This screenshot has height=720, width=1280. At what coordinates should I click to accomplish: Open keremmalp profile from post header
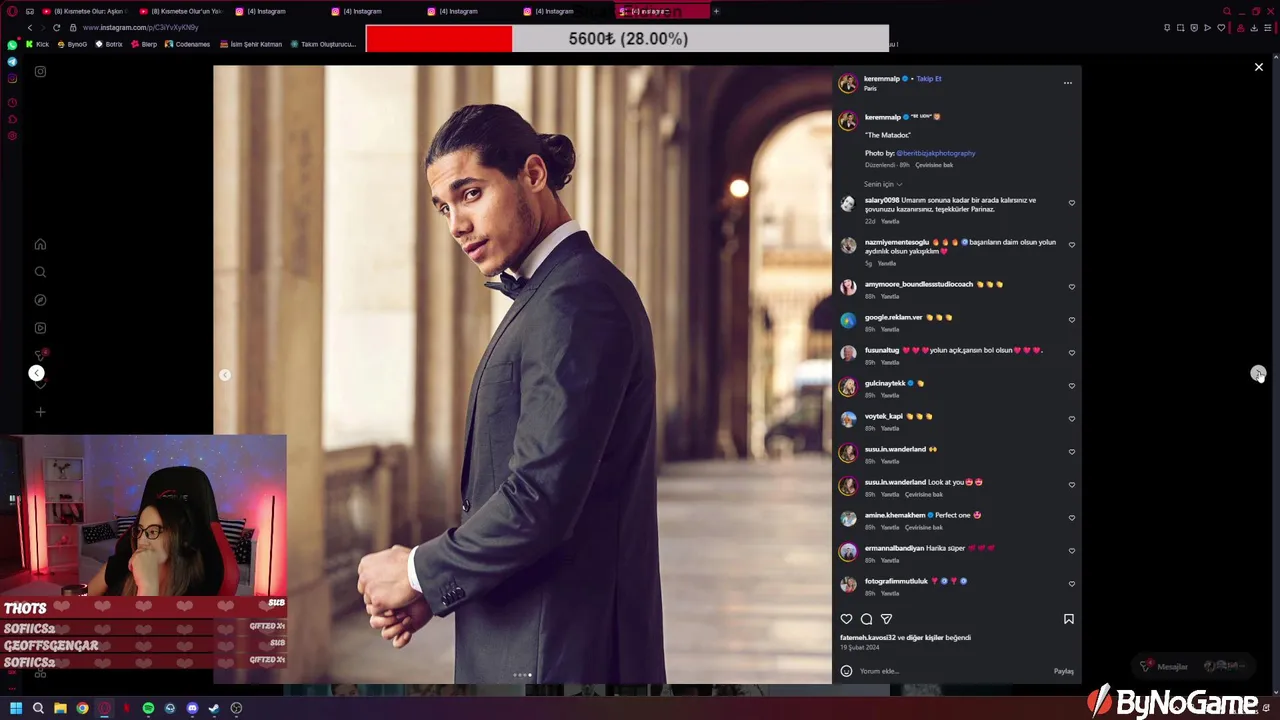882,78
